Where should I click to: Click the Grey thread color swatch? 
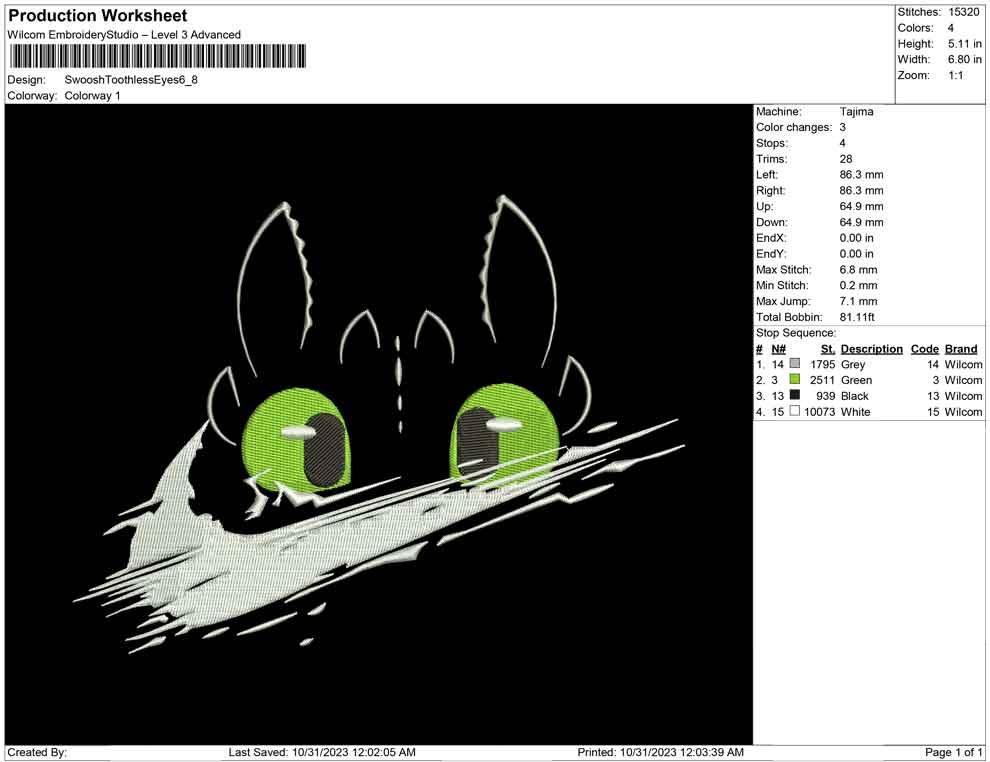coord(795,364)
